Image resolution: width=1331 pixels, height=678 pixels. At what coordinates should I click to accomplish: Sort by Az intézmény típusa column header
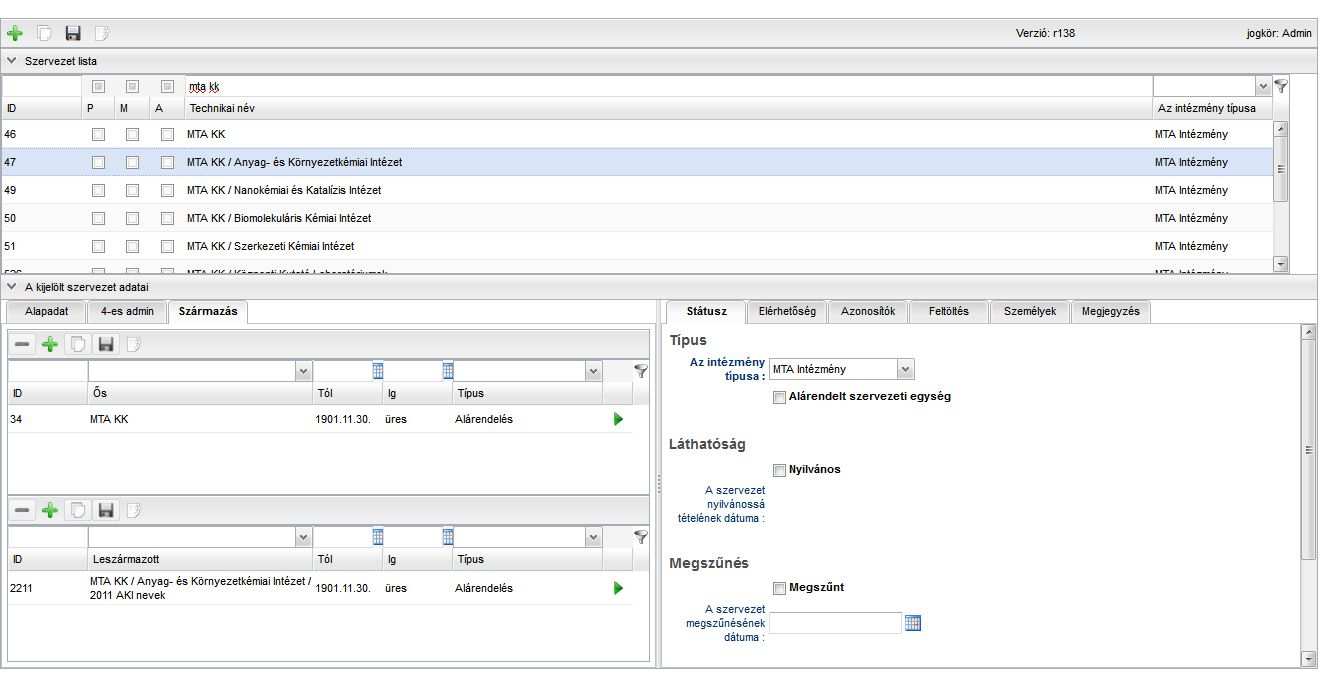click(x=1212, y=108)
